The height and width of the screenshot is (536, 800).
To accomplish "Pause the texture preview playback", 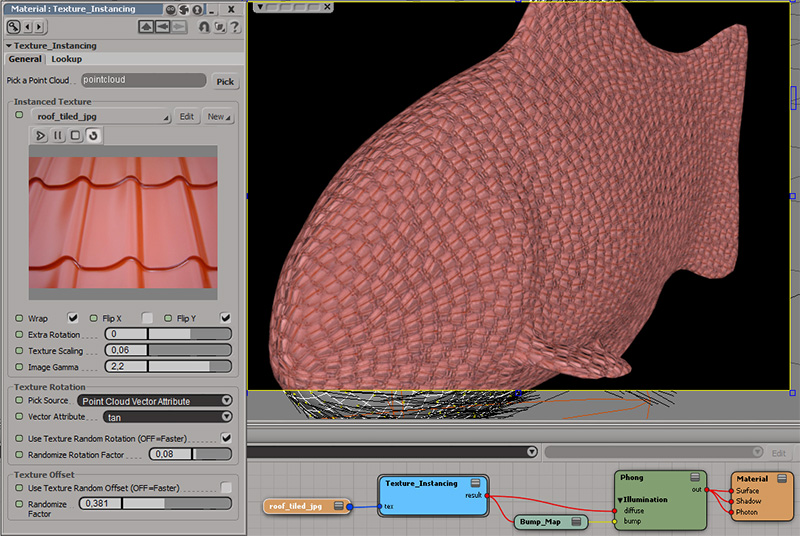I will tap(58, 135).
